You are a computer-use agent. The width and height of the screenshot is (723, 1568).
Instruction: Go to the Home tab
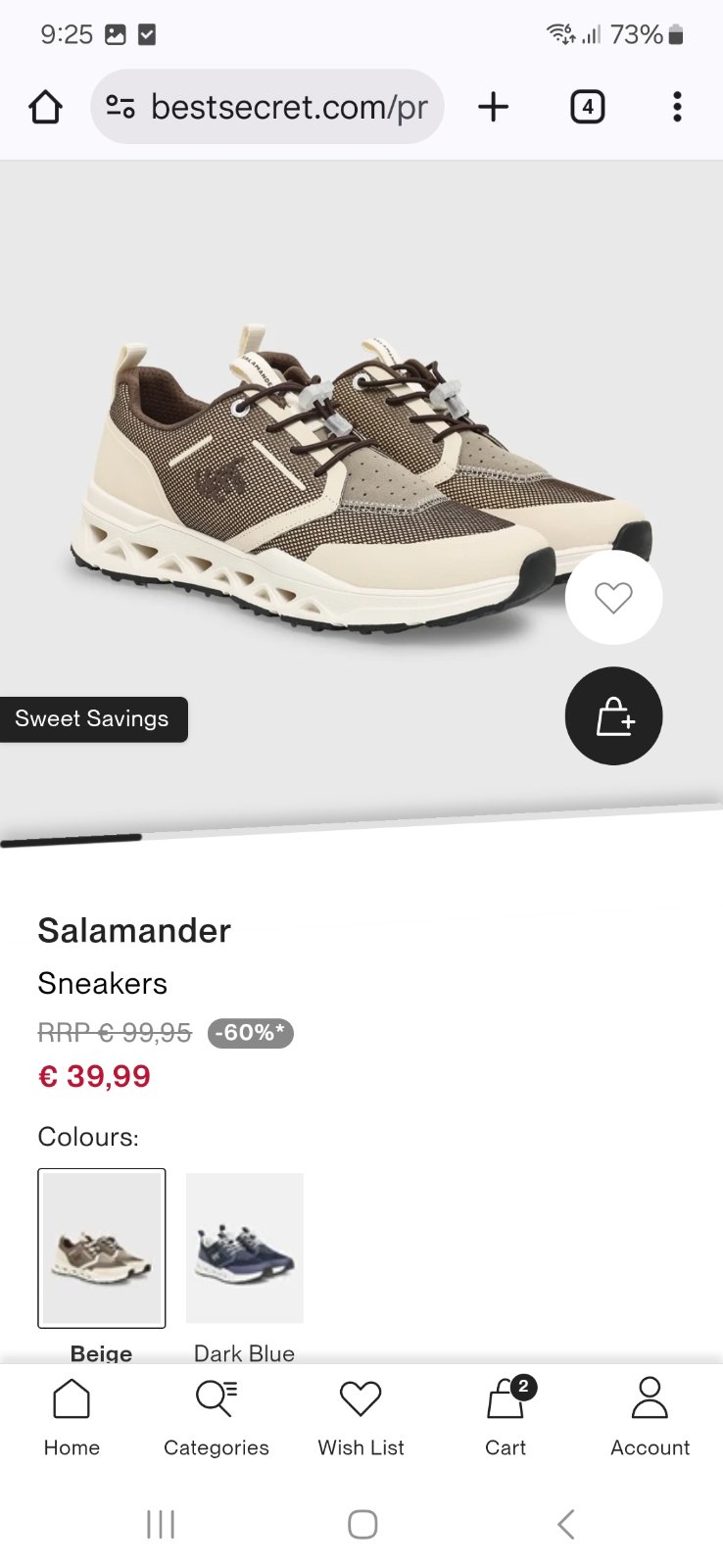(x=72, y=1418)
